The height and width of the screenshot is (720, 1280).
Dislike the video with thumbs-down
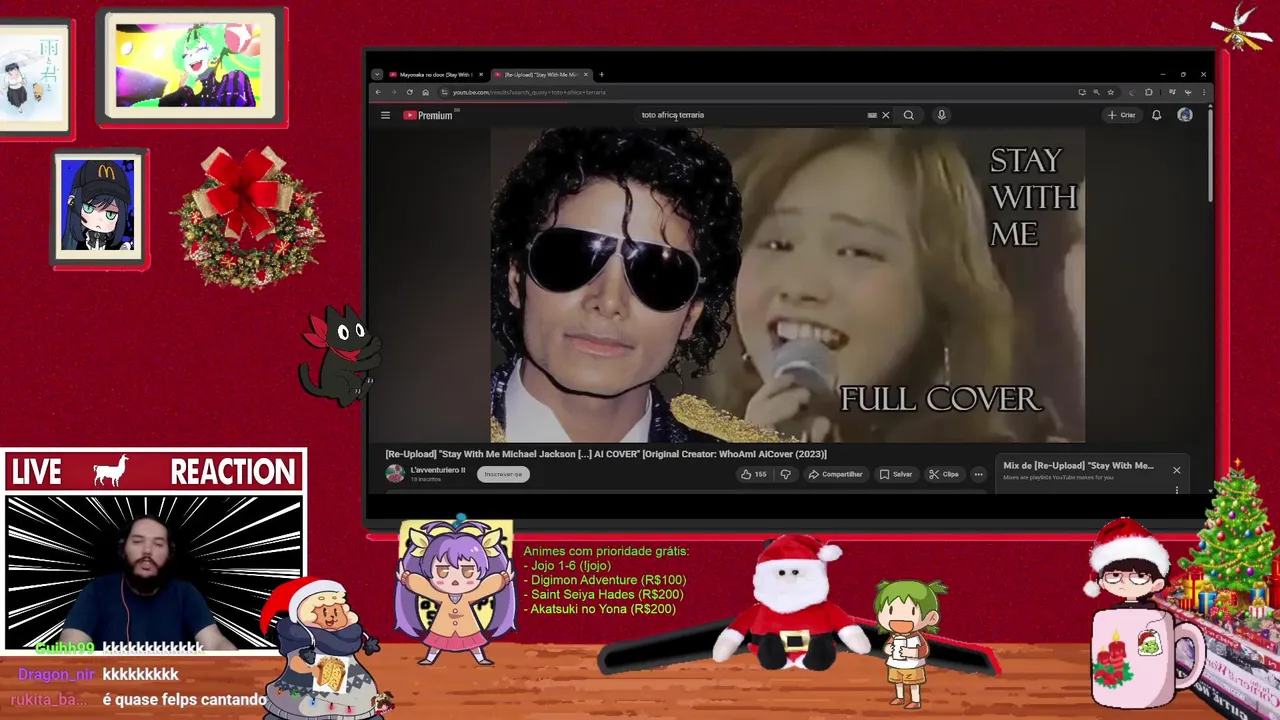coord(785,474)
